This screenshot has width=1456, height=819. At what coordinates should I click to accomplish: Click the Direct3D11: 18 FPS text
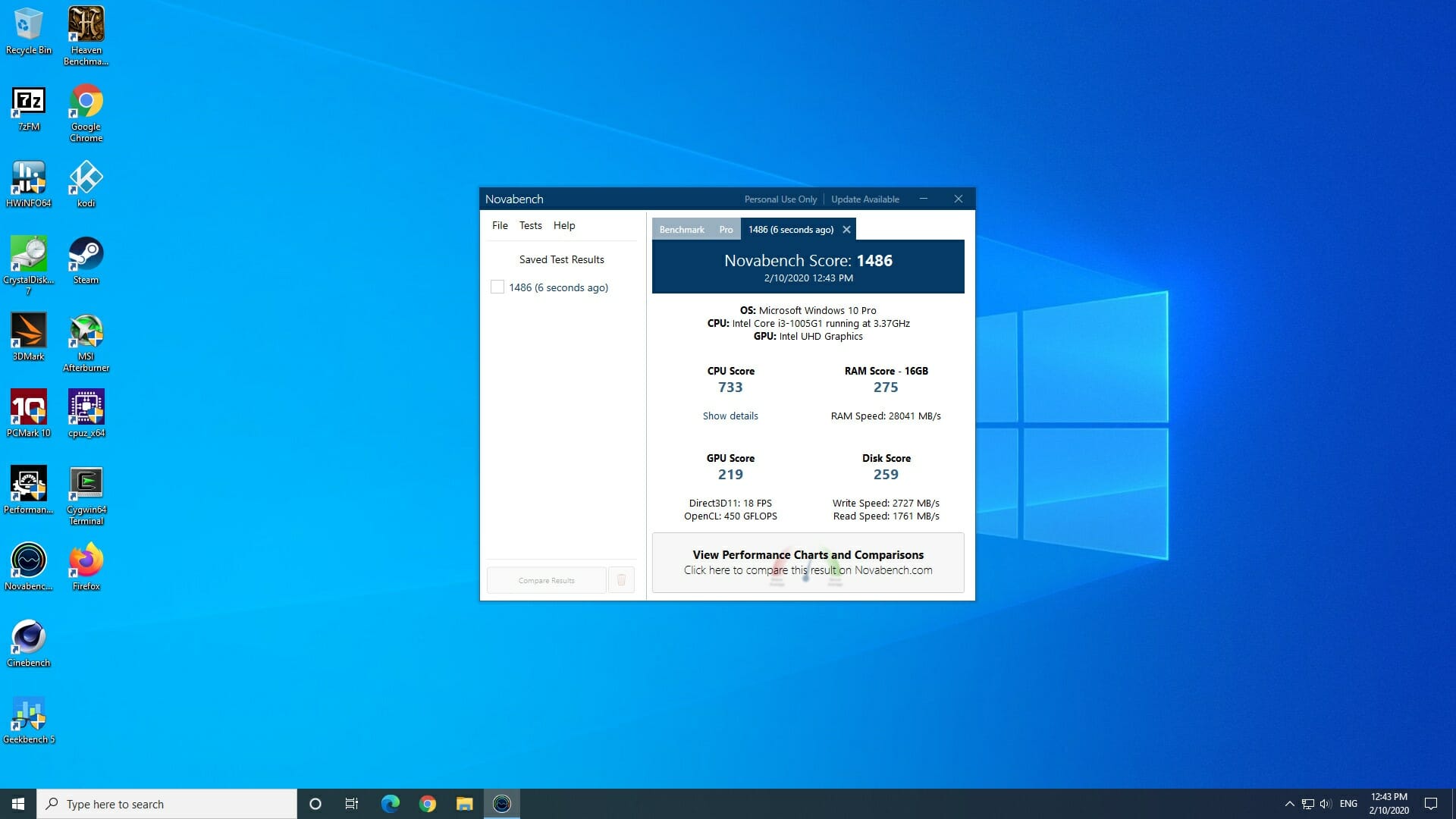(x=730, y=503)
